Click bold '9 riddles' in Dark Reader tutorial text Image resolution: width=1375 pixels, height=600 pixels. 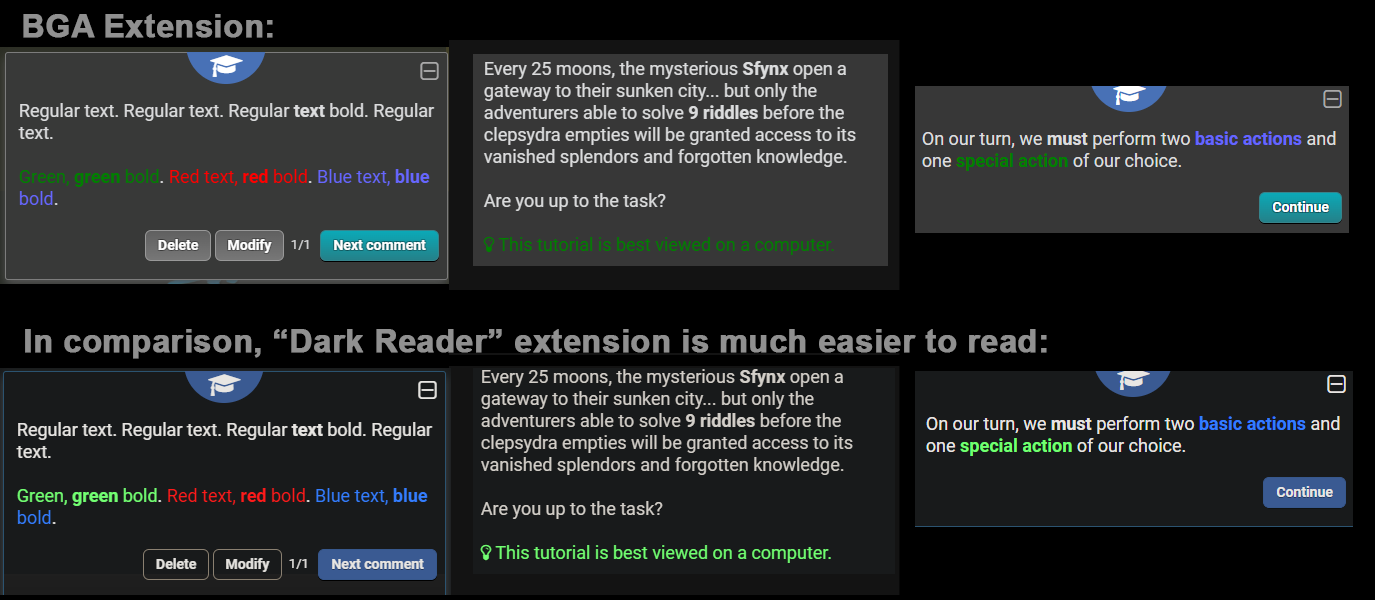point(720,421)
